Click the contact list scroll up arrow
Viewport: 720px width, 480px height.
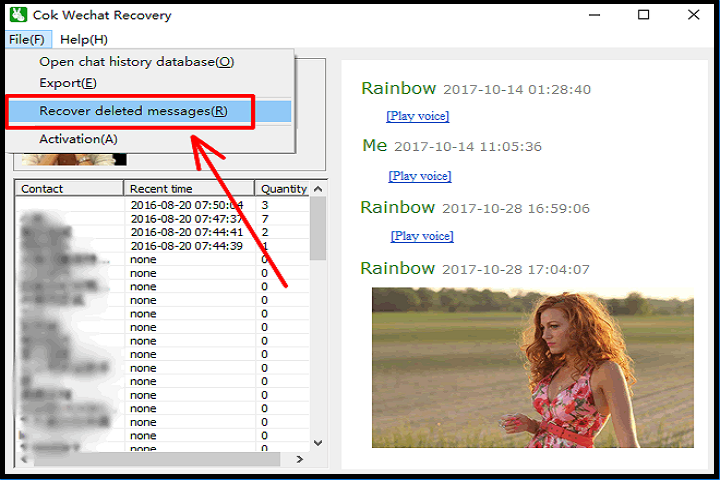[x=318, y=189]
